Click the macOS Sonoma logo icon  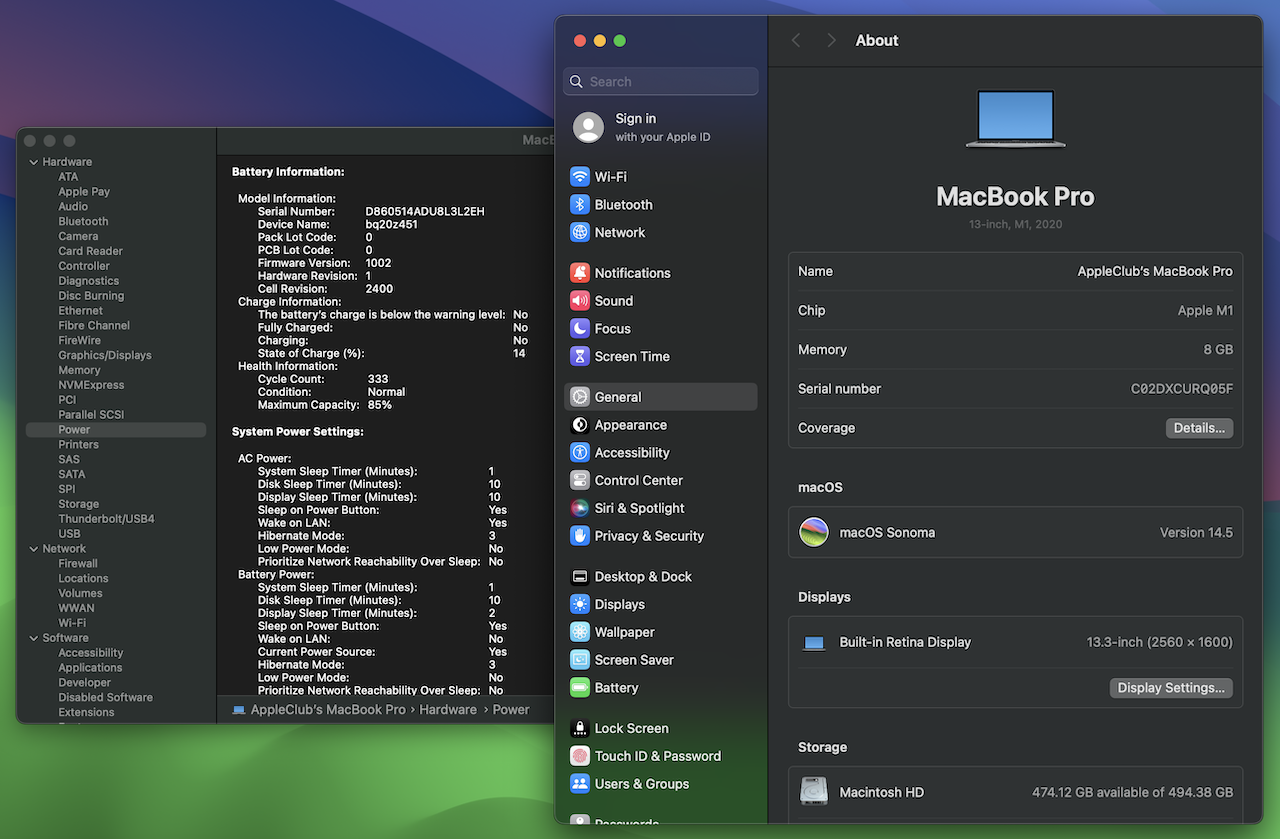tap(814, 532)
